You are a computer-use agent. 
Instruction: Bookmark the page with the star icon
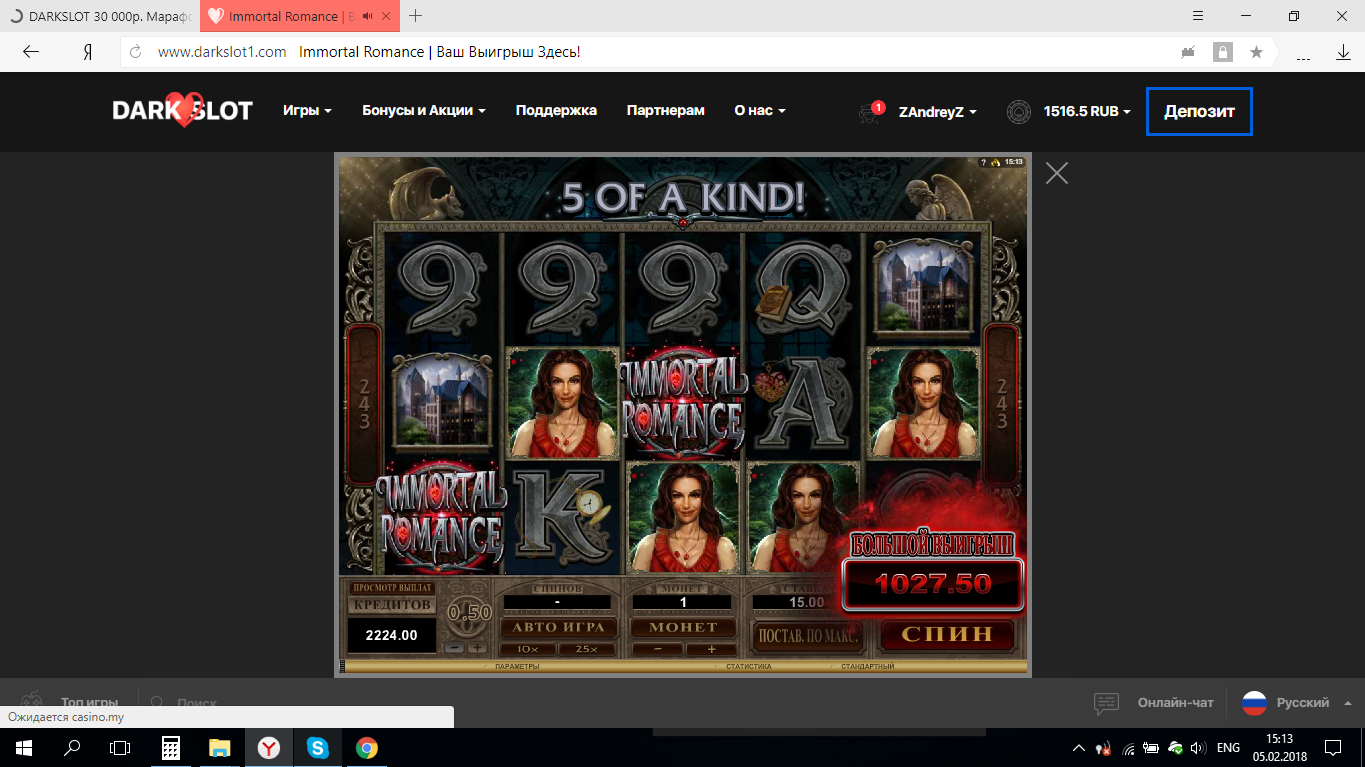(1257, 52)
